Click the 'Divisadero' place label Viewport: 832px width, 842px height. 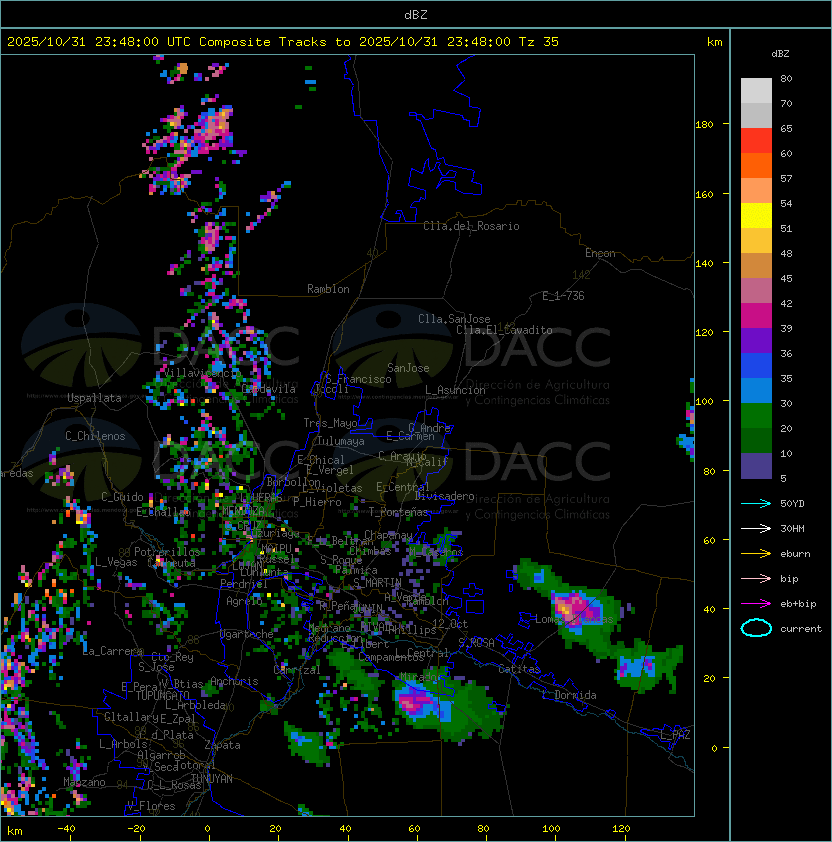[444, 496]
